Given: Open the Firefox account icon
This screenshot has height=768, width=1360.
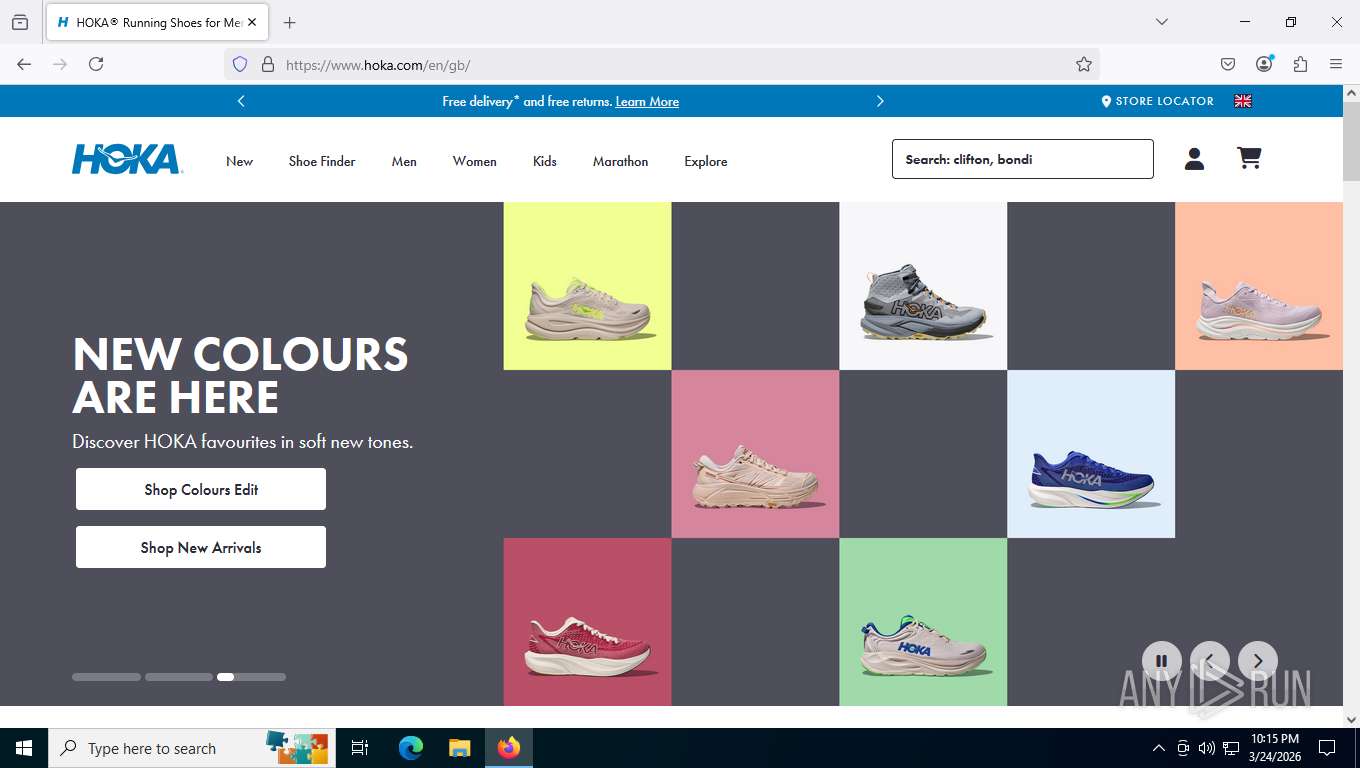Looking at the screenshot, I should point(1264,64).
